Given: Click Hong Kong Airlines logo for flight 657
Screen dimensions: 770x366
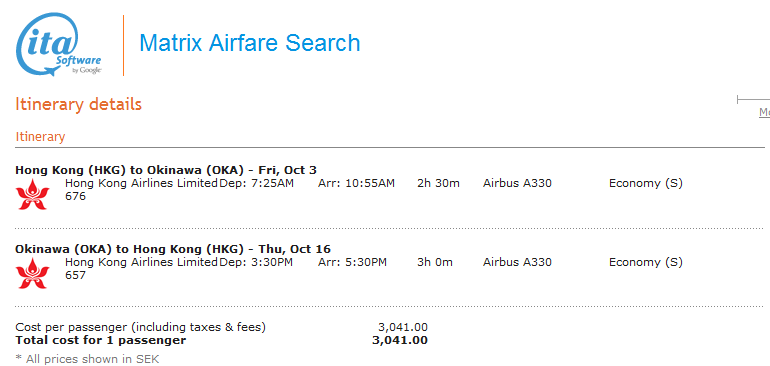Looking at the screenshot, I should [x=33, y=273].
